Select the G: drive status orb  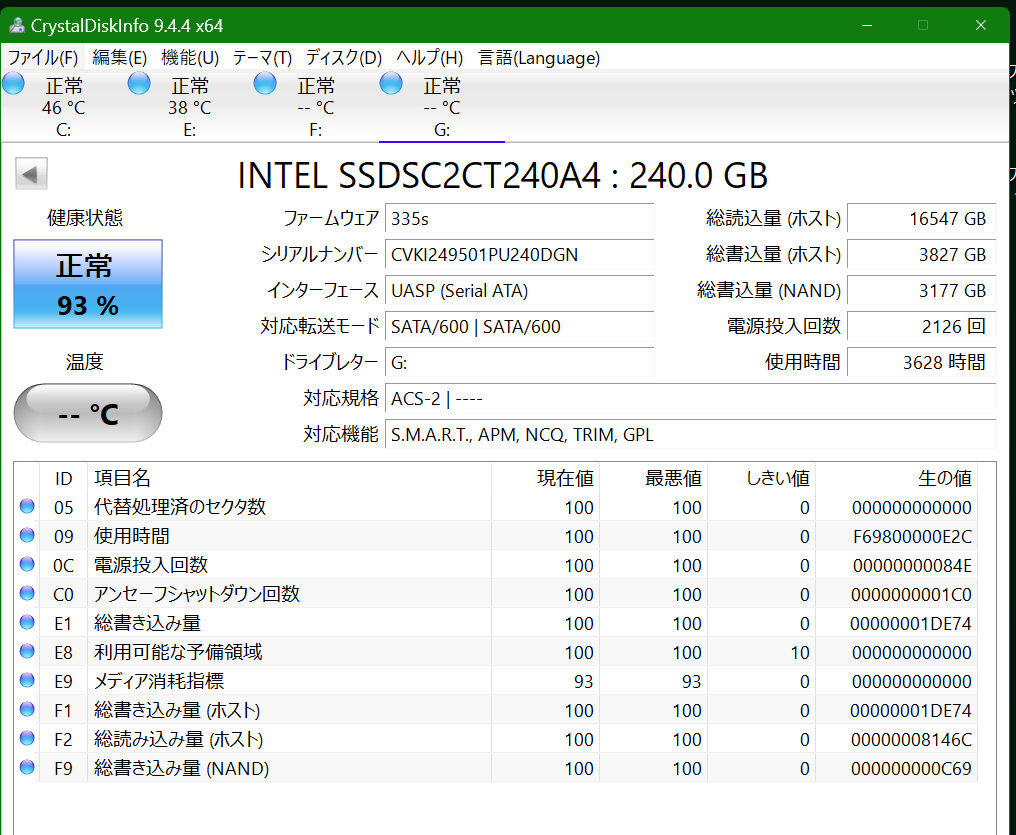click(x=391, y=84)
